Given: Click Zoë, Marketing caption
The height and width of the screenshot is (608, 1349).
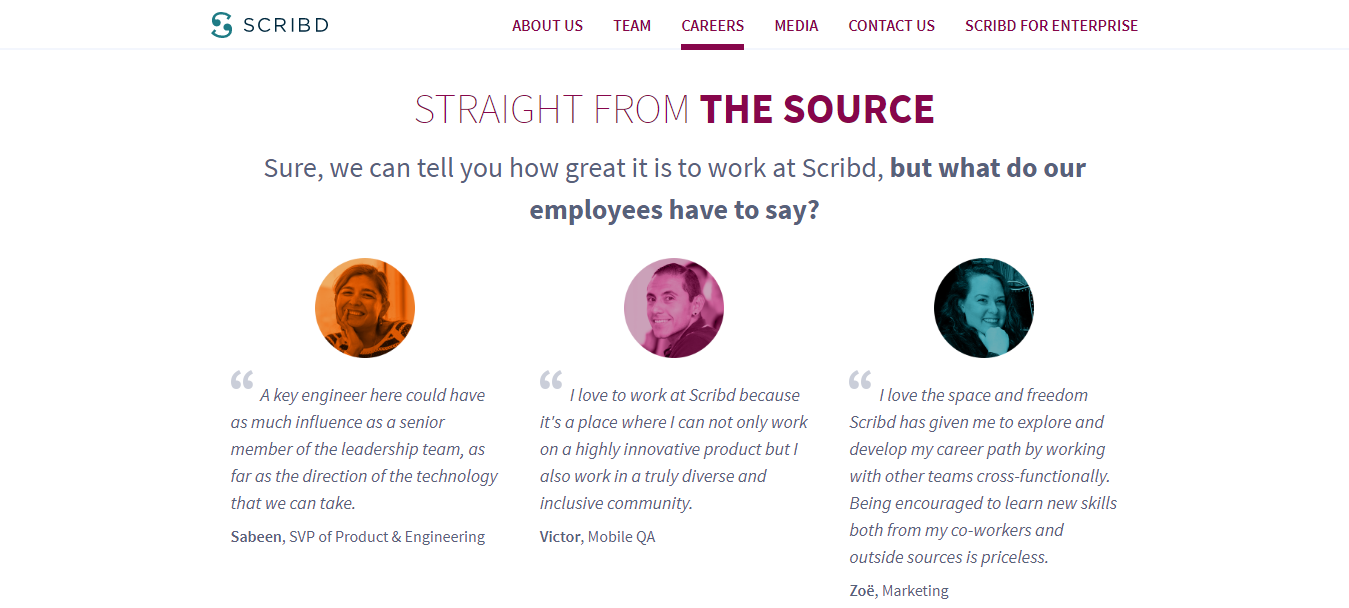Looking at the screenshot, I should tap(899, 591).
